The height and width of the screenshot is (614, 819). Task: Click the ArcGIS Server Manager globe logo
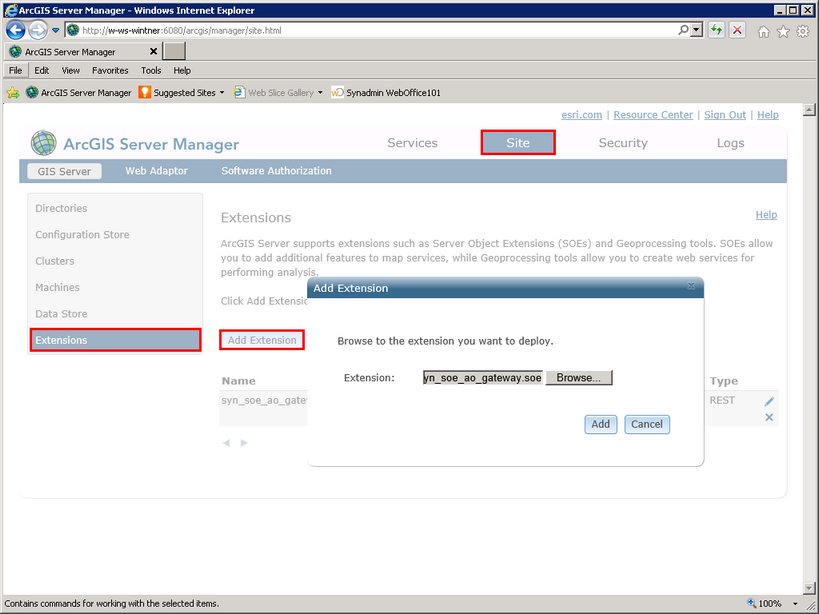click(42, 143)
